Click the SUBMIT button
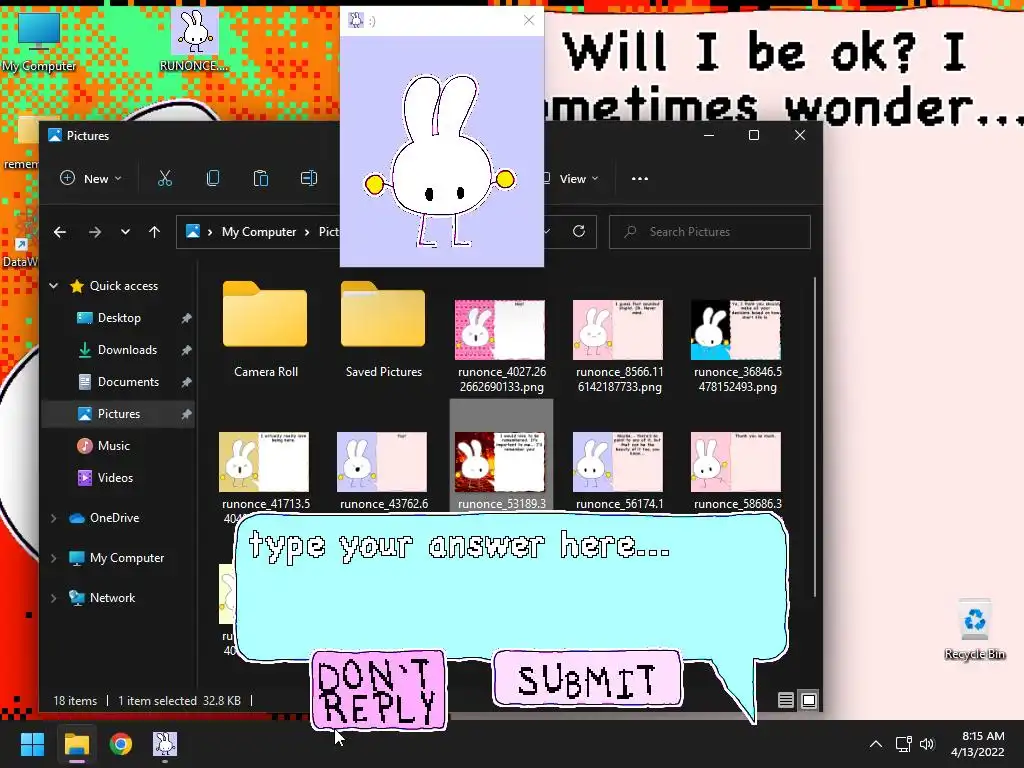1024x768 pixels. point(587,680)
